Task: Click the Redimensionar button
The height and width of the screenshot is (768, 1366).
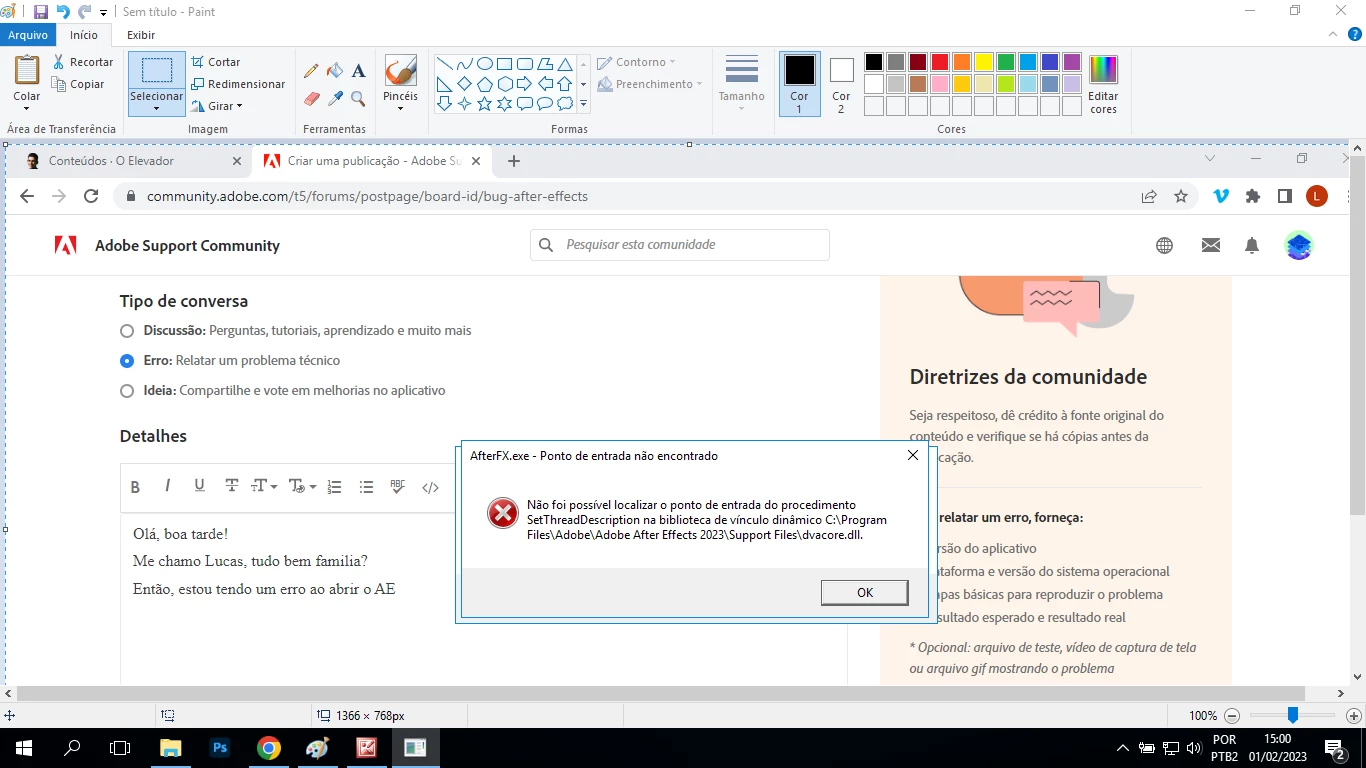Action: (238, 84)
